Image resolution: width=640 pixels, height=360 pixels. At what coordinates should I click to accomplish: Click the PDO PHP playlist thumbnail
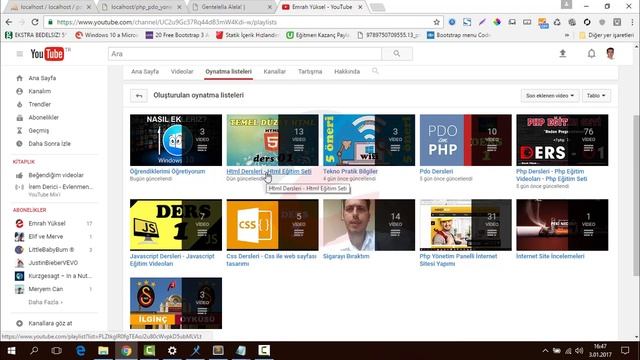(x=465, y=140)
